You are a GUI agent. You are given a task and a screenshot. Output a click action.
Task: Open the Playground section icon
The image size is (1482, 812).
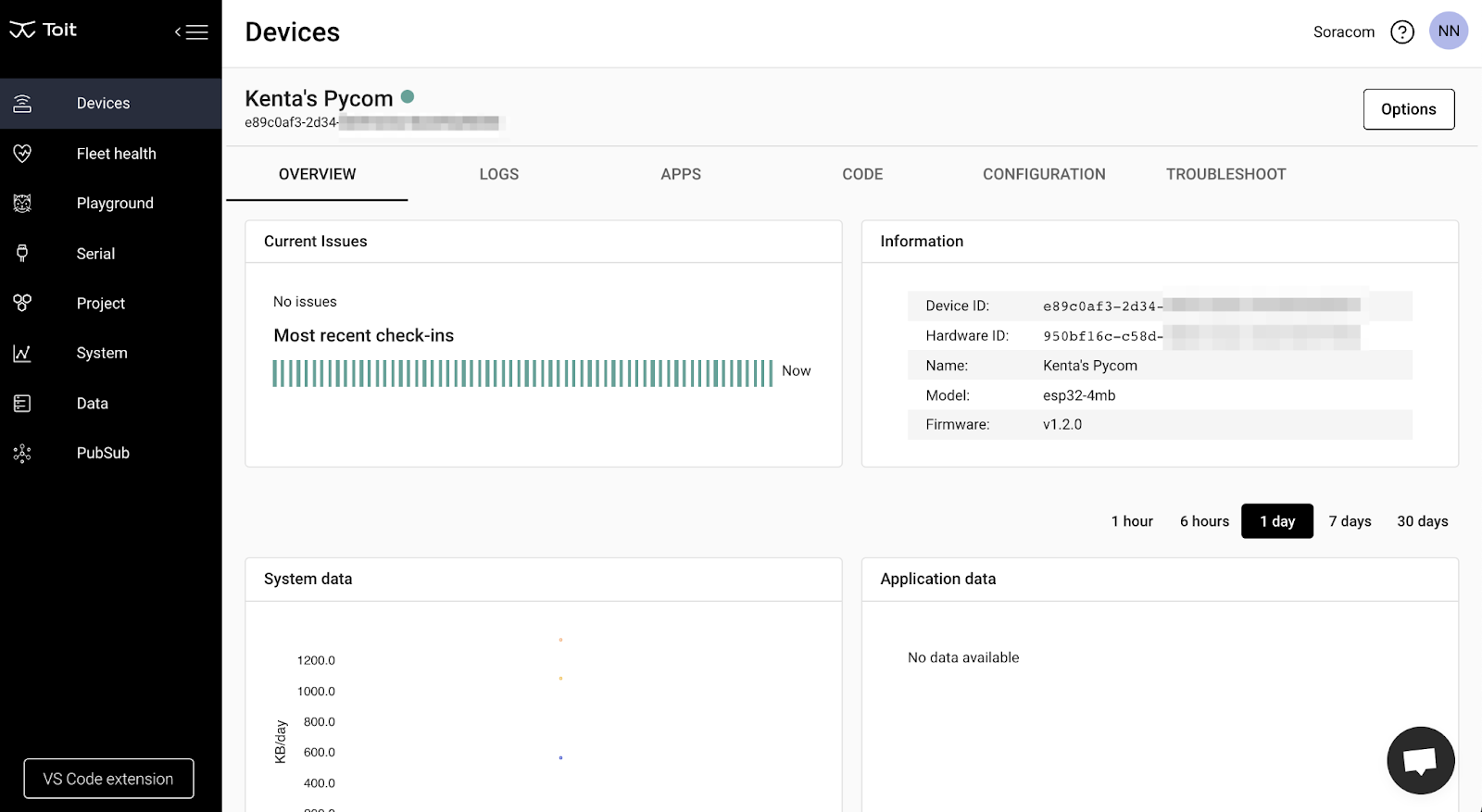coord(22,204)
